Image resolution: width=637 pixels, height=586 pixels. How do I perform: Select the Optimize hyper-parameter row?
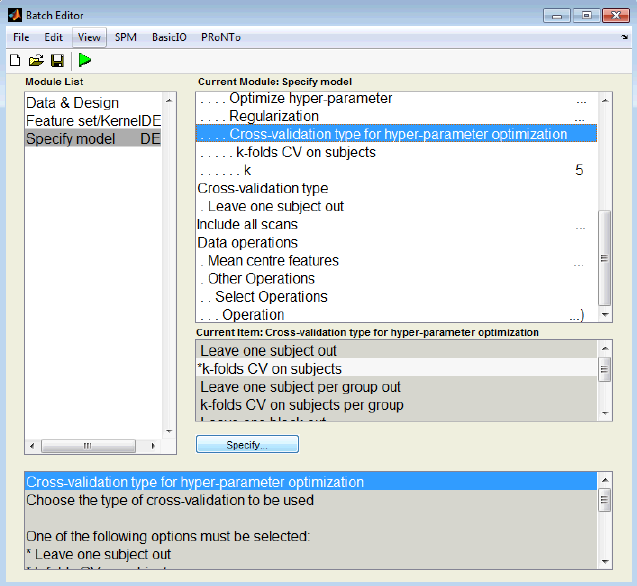(396, 98)
